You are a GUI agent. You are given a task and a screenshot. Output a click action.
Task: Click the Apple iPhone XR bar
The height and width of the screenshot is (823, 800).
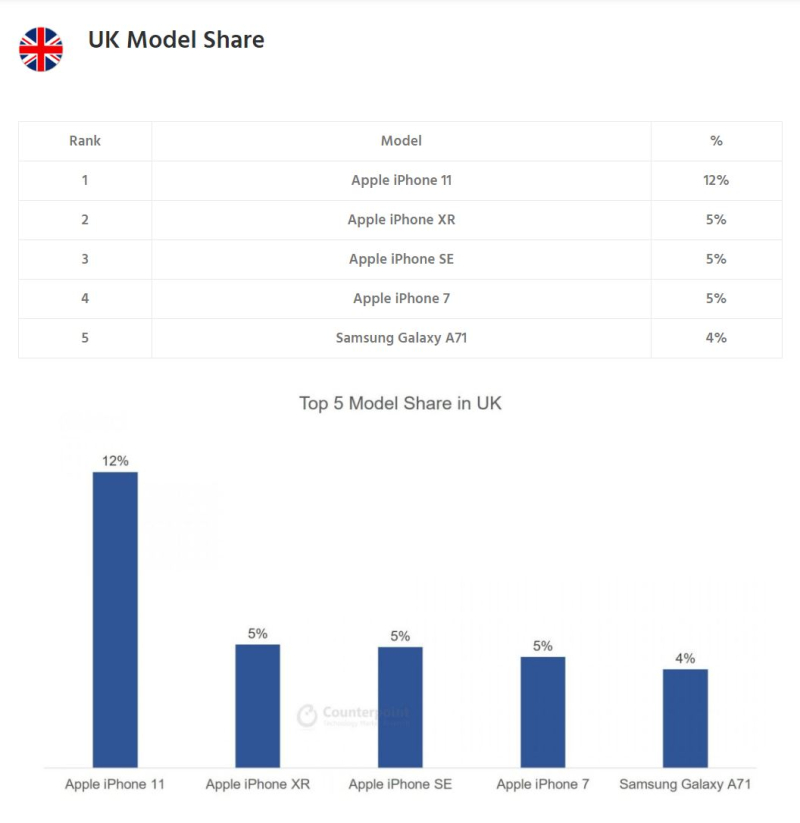[x=258, y=705]
